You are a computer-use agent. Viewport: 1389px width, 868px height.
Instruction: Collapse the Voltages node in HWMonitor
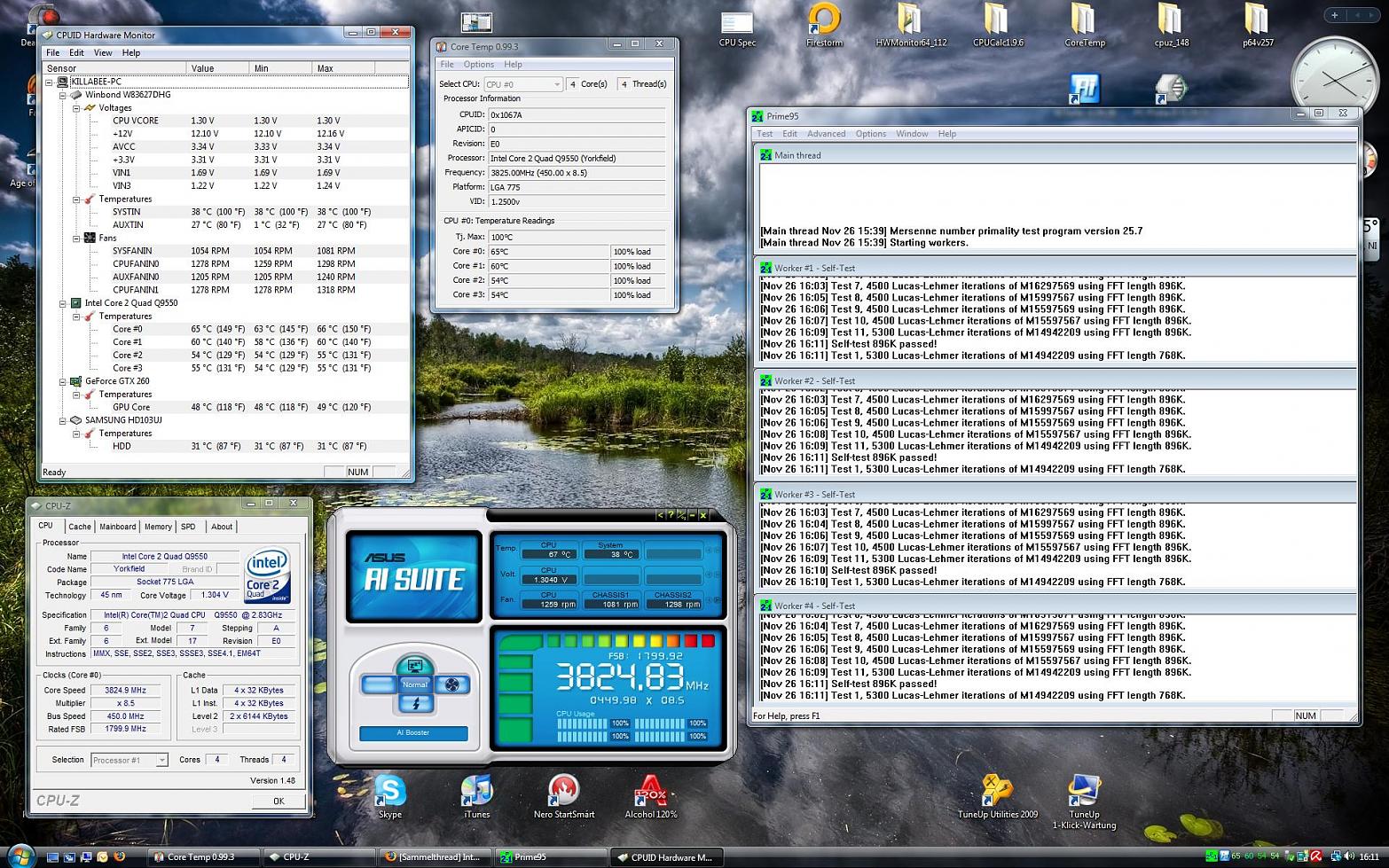[x=76, y=108]
